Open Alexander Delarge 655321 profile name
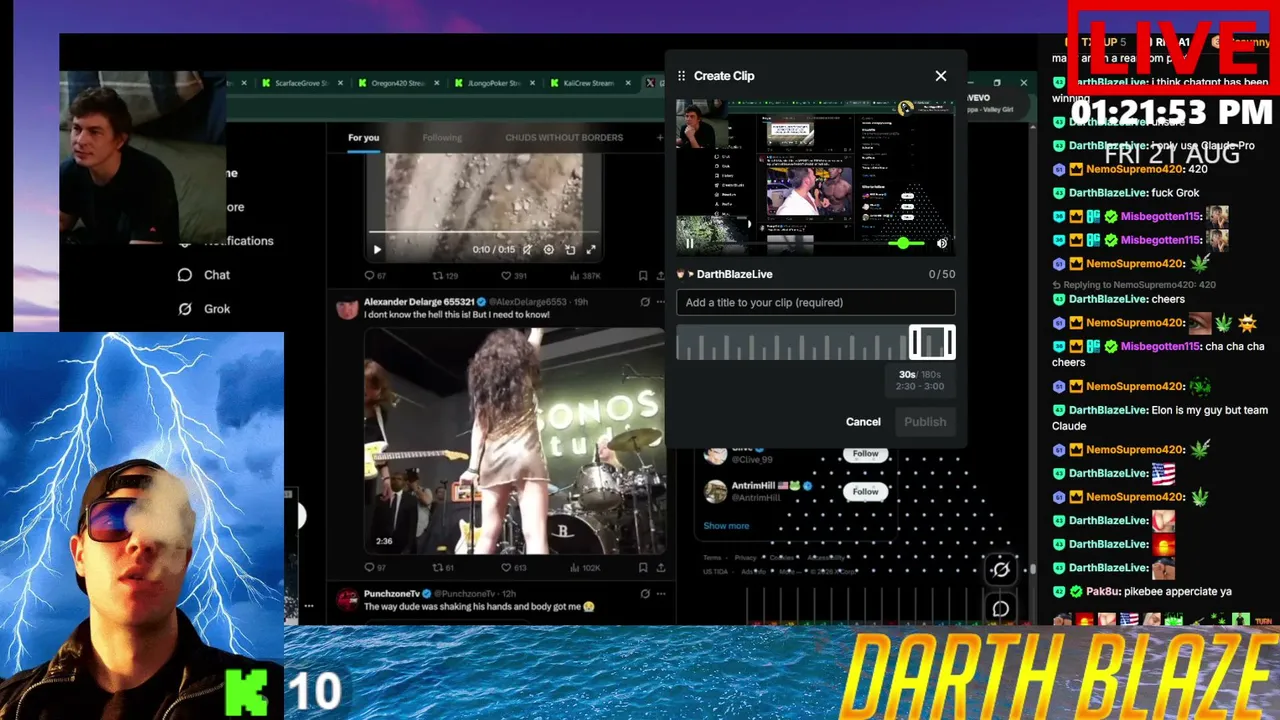 pos(419,302)
